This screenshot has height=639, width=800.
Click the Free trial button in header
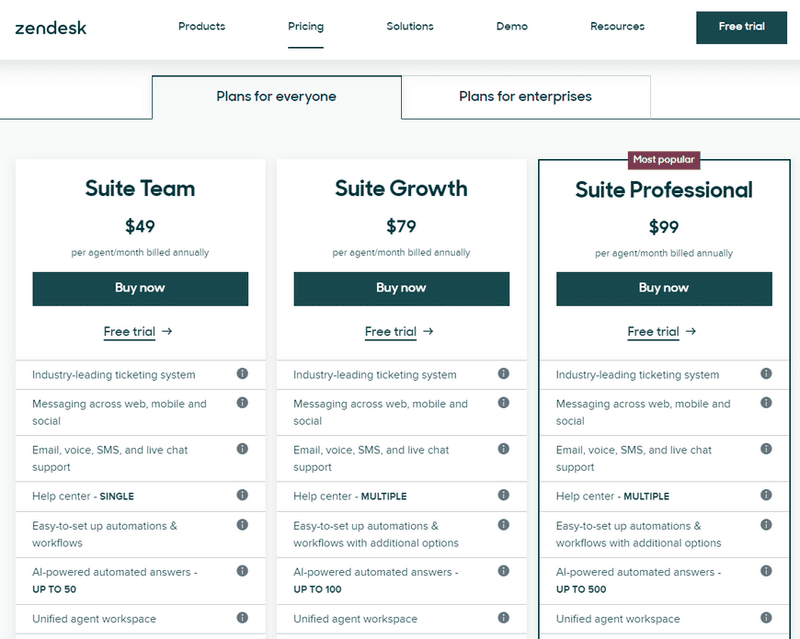[741, 28]
